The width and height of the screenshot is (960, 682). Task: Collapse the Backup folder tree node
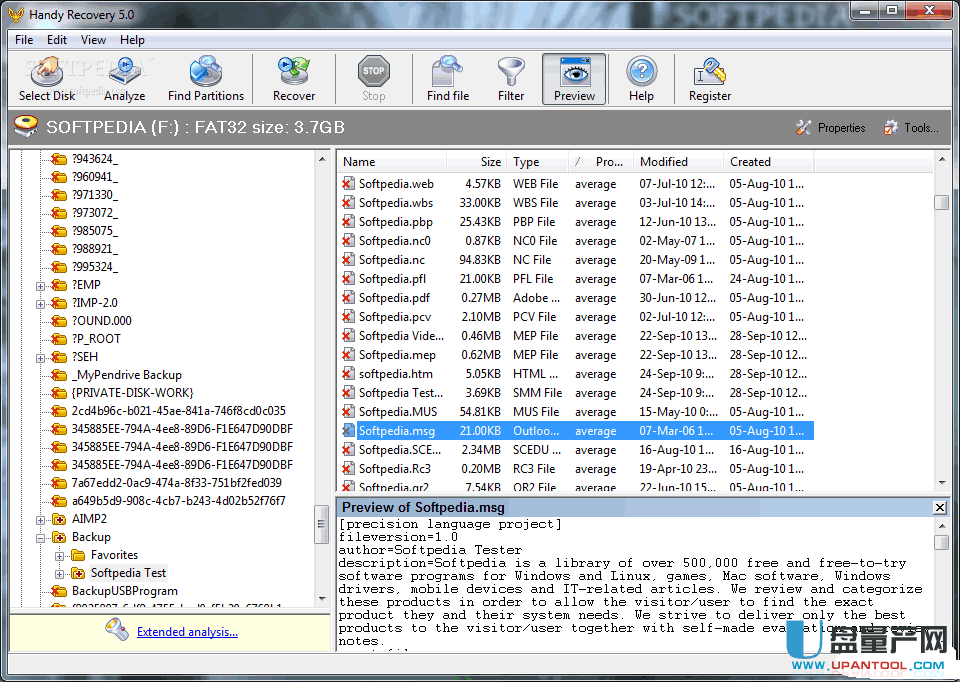(41, 537)
